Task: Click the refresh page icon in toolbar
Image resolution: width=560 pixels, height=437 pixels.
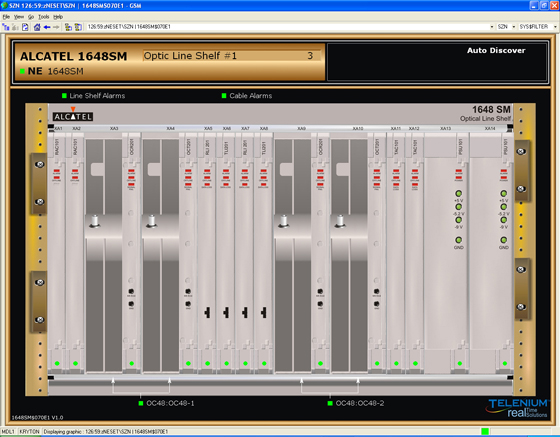Action: click(x=25, y=27)
